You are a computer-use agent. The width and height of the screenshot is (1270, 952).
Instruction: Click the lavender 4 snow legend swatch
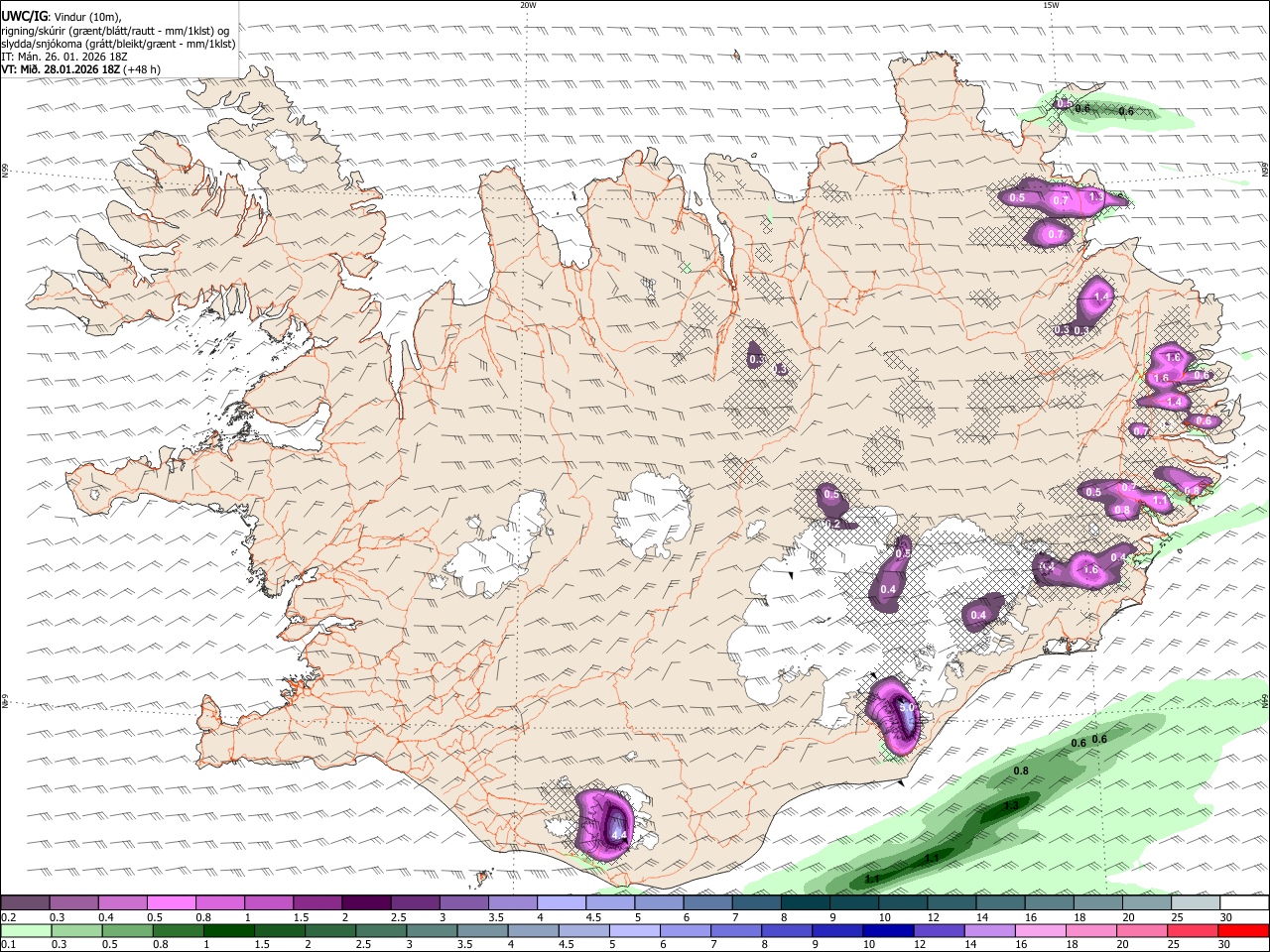[562, 902]
